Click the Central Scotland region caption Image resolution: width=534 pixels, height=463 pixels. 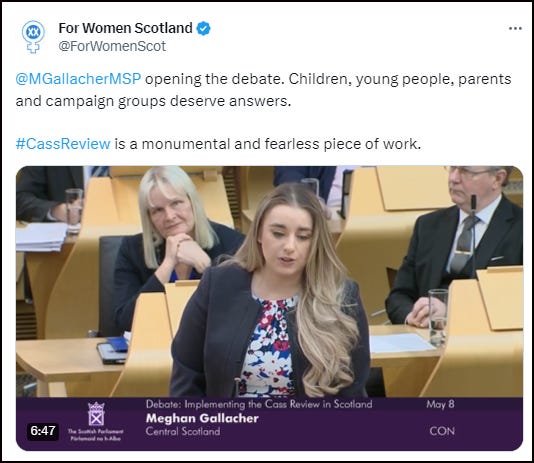point(183,431)
